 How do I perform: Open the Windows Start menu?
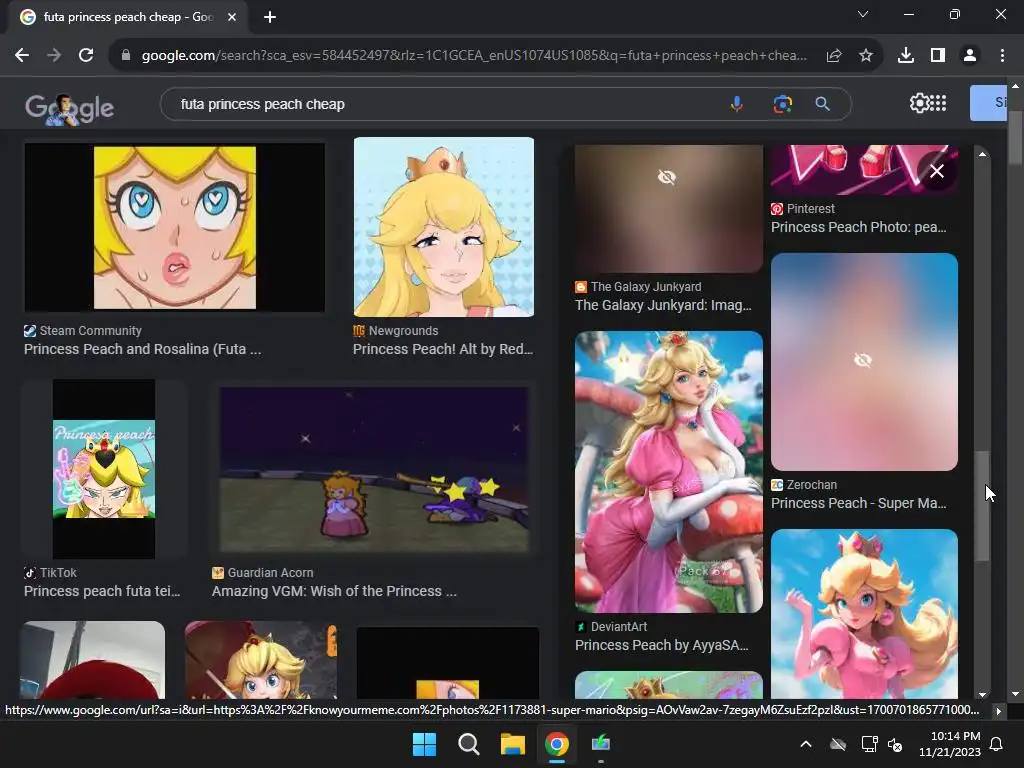pos(424,744)
